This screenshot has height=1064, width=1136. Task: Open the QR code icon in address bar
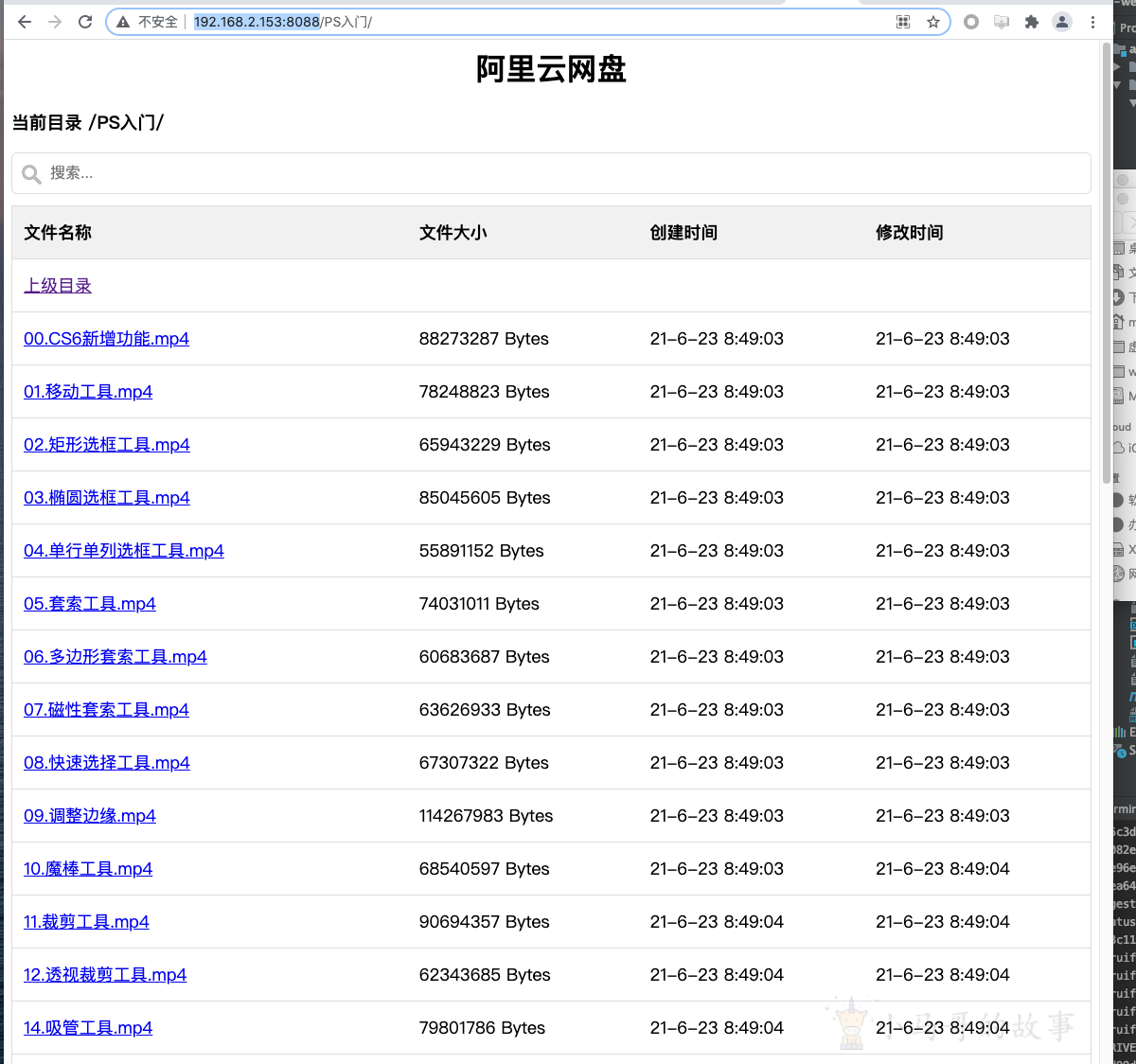(x=903, y=22)
